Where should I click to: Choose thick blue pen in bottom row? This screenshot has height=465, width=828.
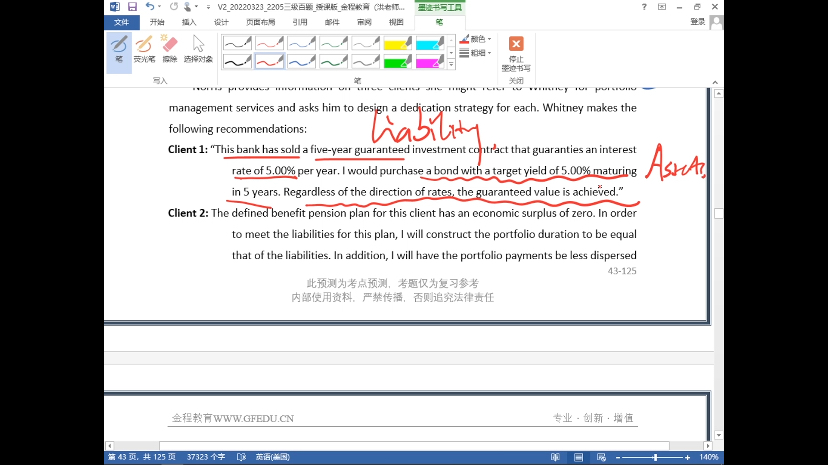coord(302,62)
